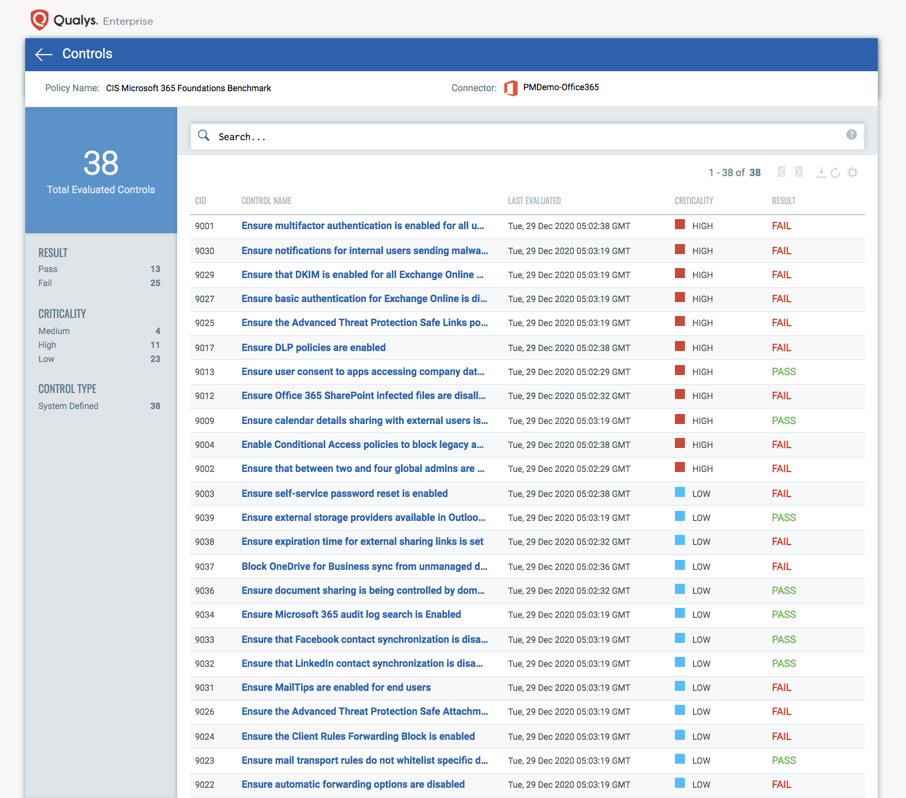Click the blue Low swatch for CID 9003

680,492
